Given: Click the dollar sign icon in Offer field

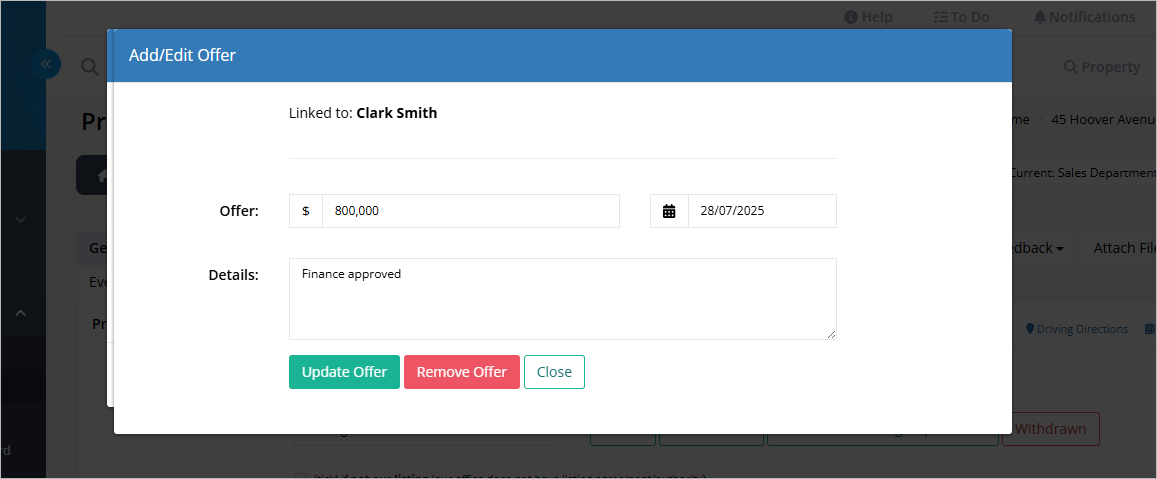Looking at the screenshot, I should coord(305,211).
